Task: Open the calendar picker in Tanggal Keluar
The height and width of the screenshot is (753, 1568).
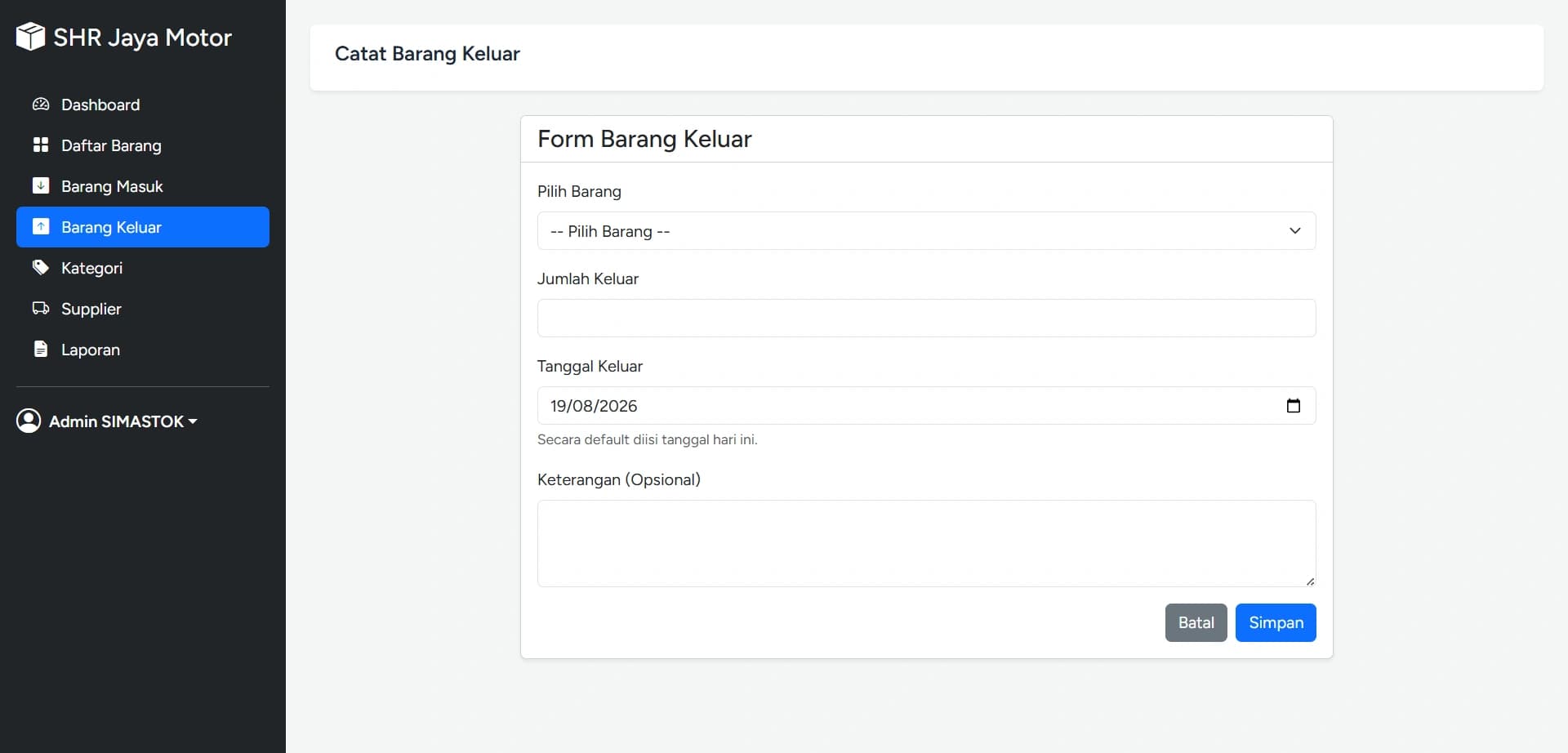Action: (x=1294, y=406)
